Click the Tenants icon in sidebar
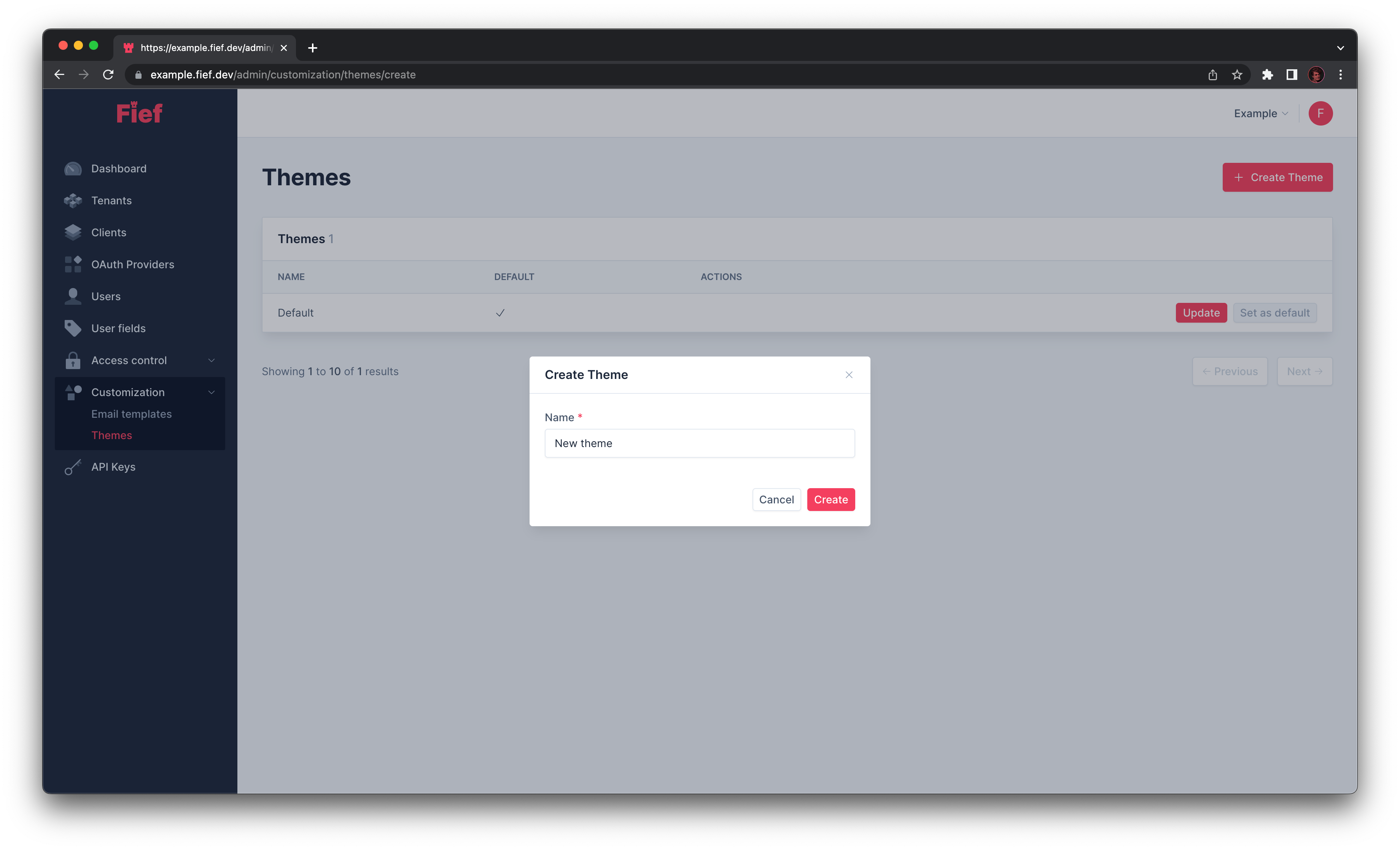 point(74,200)
